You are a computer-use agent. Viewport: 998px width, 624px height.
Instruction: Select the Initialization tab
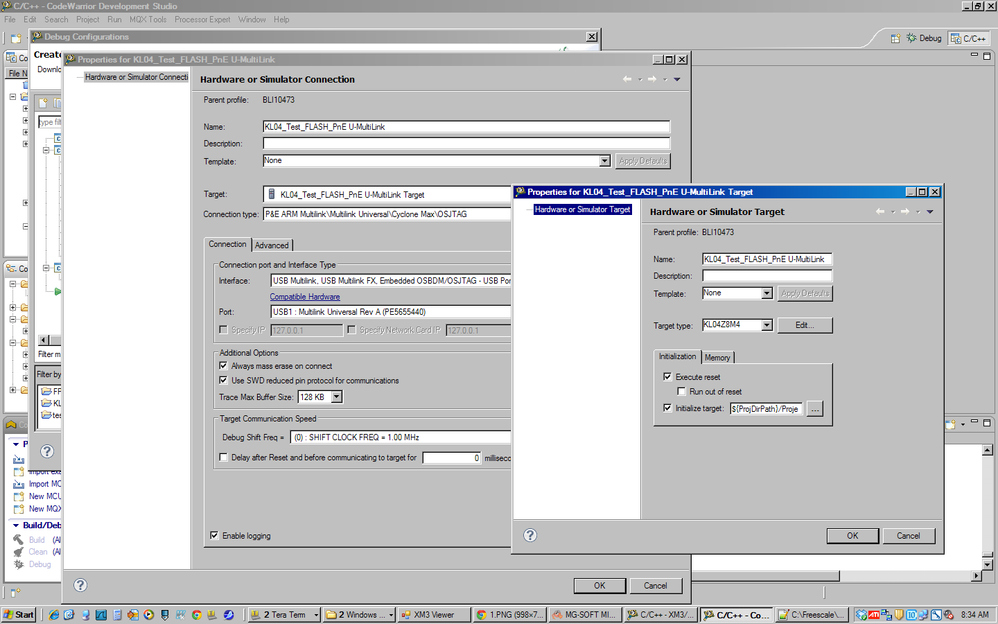[x=677, y=357]
